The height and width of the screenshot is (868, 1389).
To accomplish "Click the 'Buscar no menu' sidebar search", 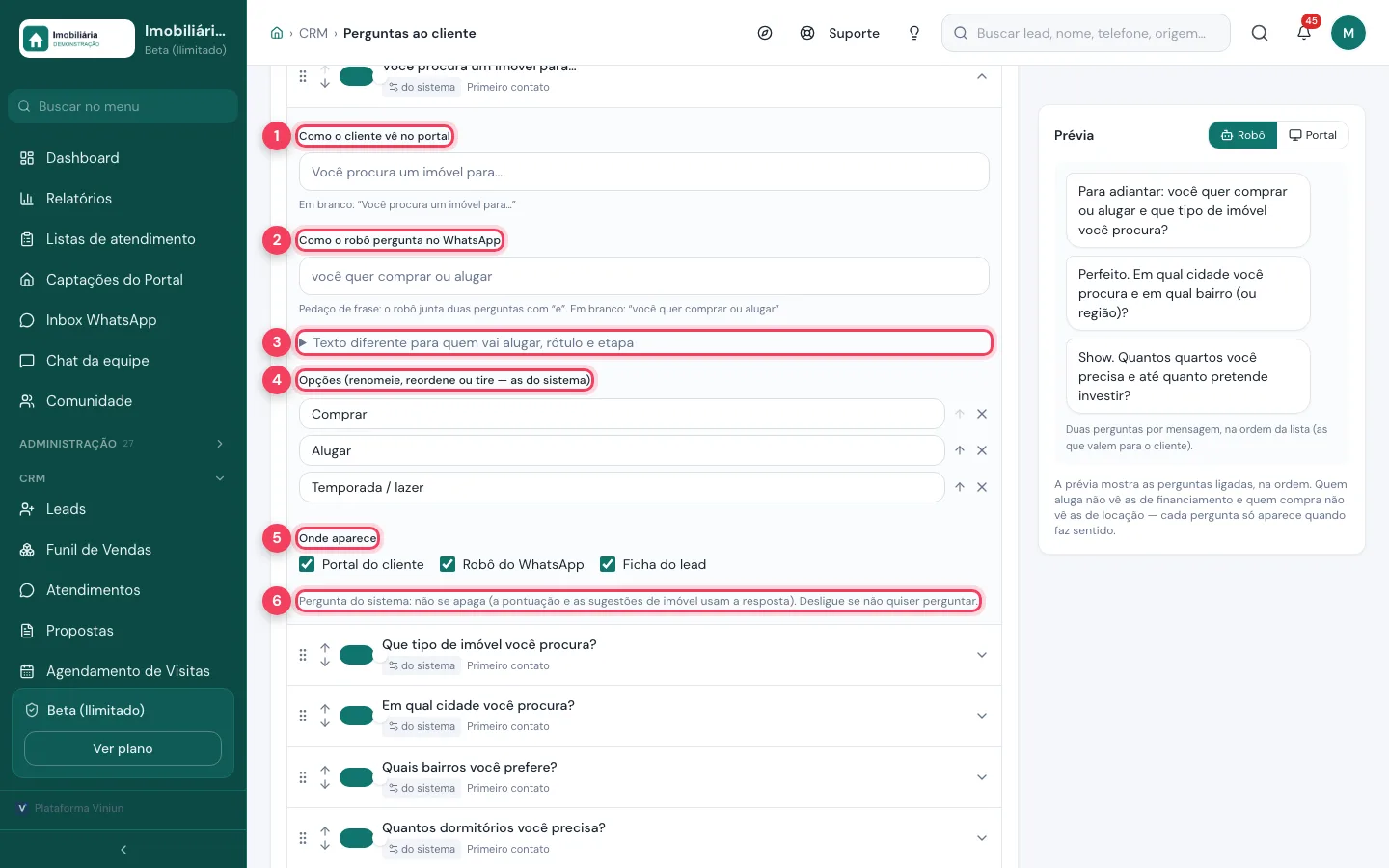I will click(123, 106).
